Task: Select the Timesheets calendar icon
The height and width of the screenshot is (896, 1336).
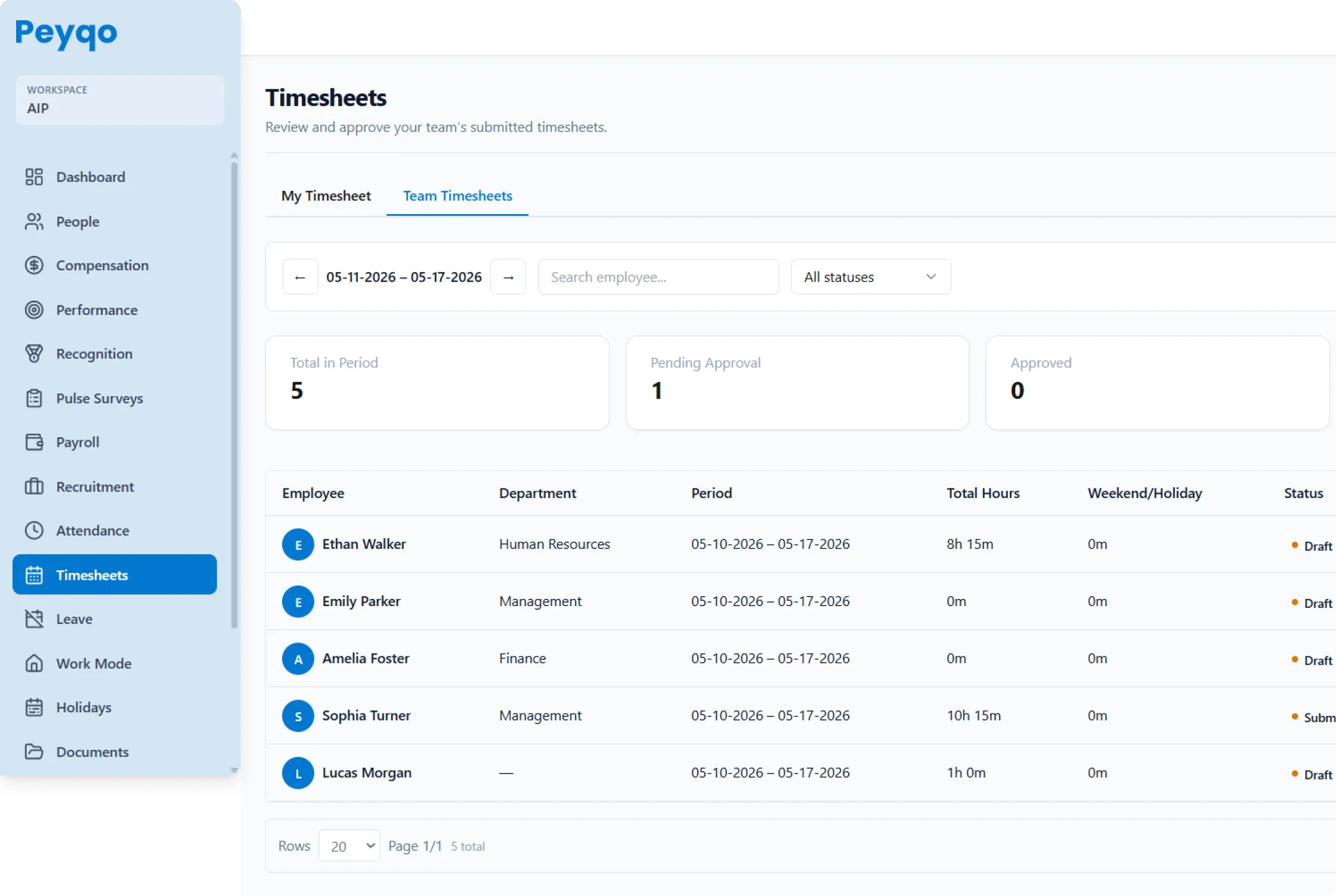Action: pos(34,575)
